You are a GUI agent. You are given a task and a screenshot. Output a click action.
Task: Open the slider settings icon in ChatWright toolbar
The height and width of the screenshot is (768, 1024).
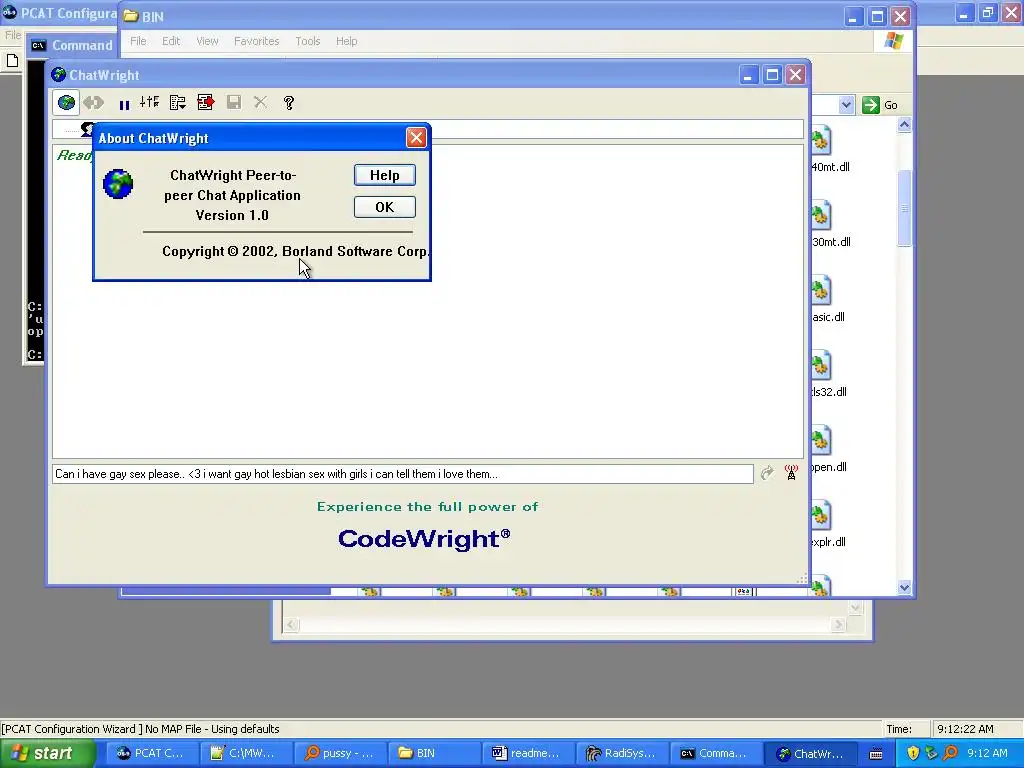tap(150, 102)
